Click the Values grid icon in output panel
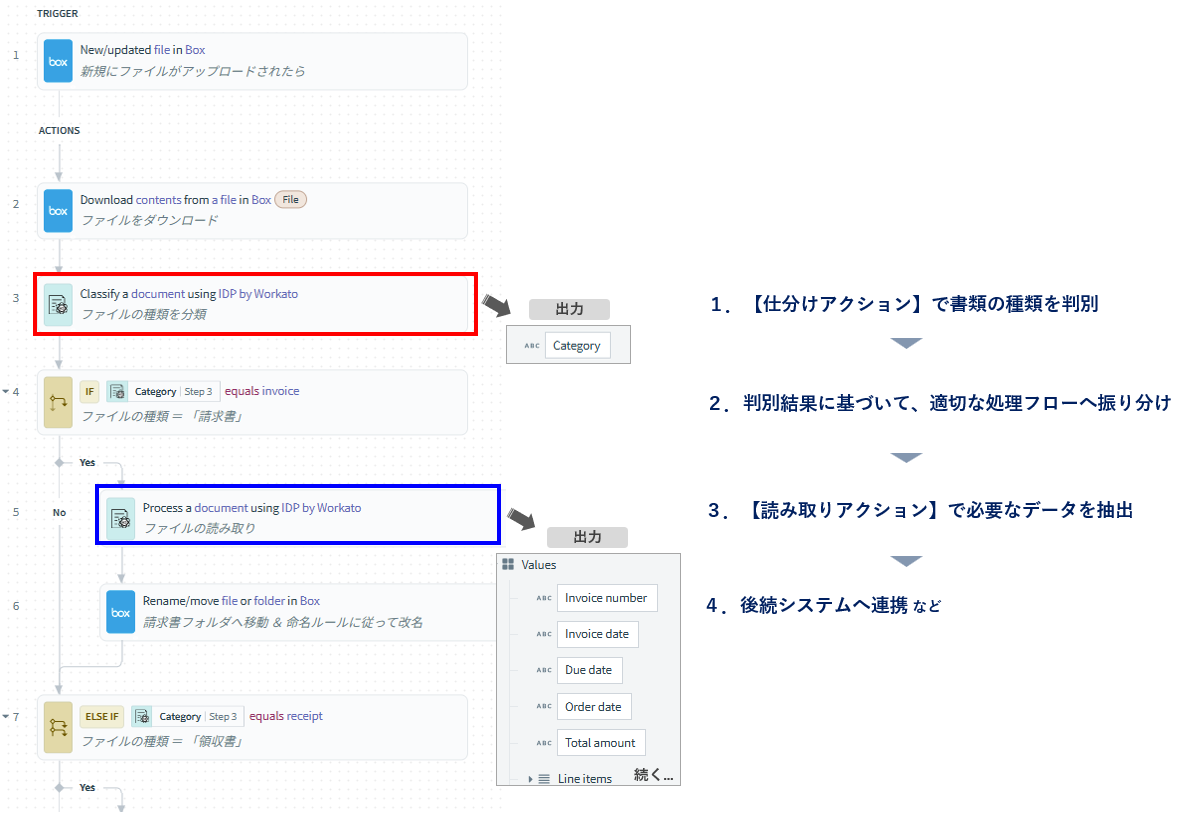Viewport: 1185px width, 817px height. pyautogui.click(x=508, y=565)
